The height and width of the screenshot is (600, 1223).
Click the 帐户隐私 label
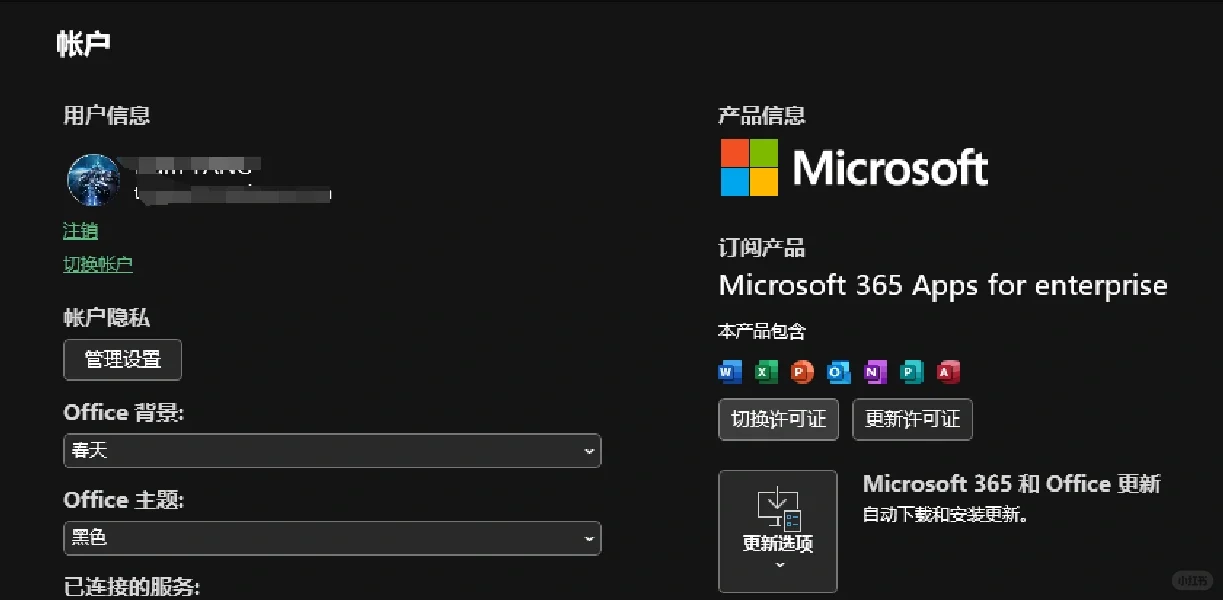point(107,318)
